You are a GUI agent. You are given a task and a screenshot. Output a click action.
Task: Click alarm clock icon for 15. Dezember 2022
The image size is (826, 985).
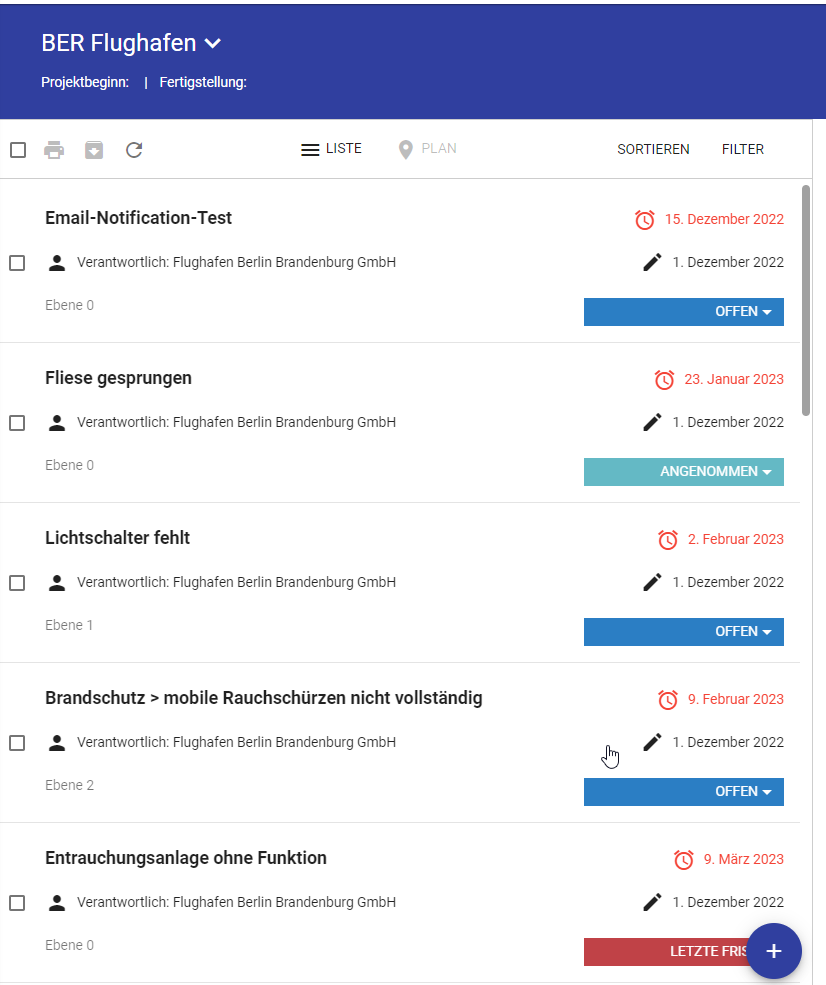coord(645,219)
